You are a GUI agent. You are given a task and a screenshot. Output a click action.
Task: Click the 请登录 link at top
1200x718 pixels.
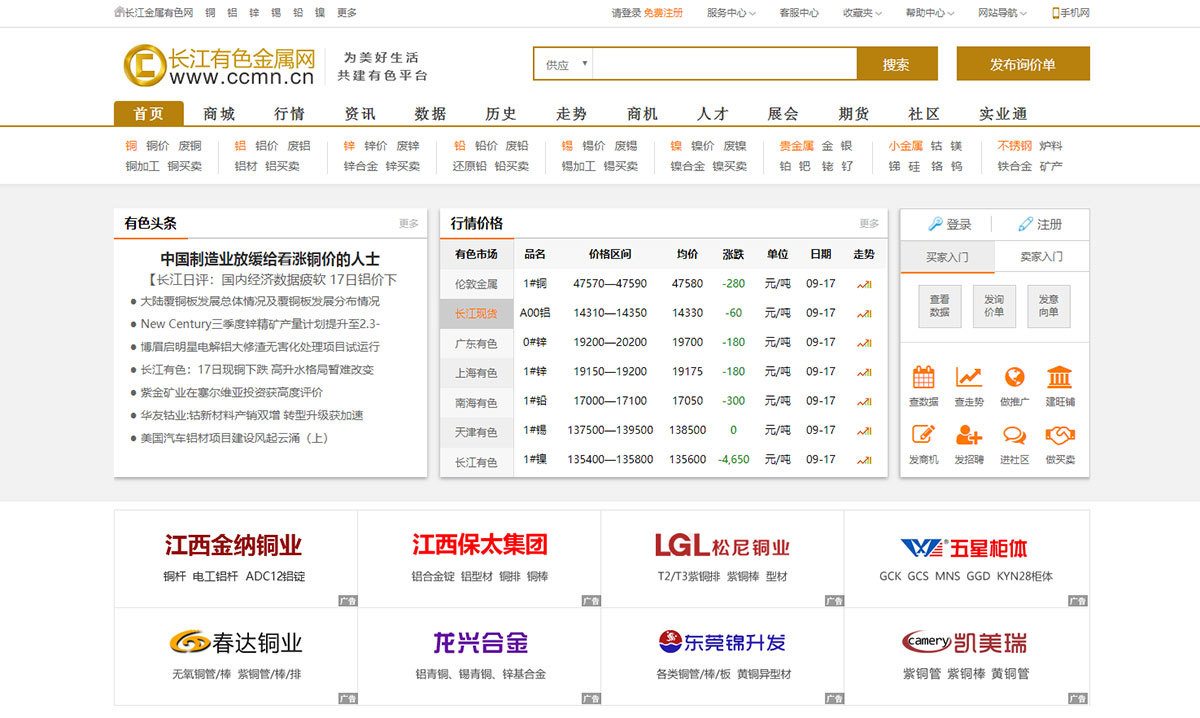626,13
